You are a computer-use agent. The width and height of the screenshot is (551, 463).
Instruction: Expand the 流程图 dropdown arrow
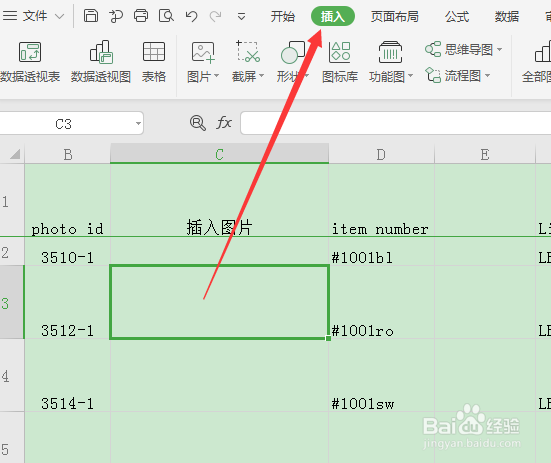(x=487, y=76)
